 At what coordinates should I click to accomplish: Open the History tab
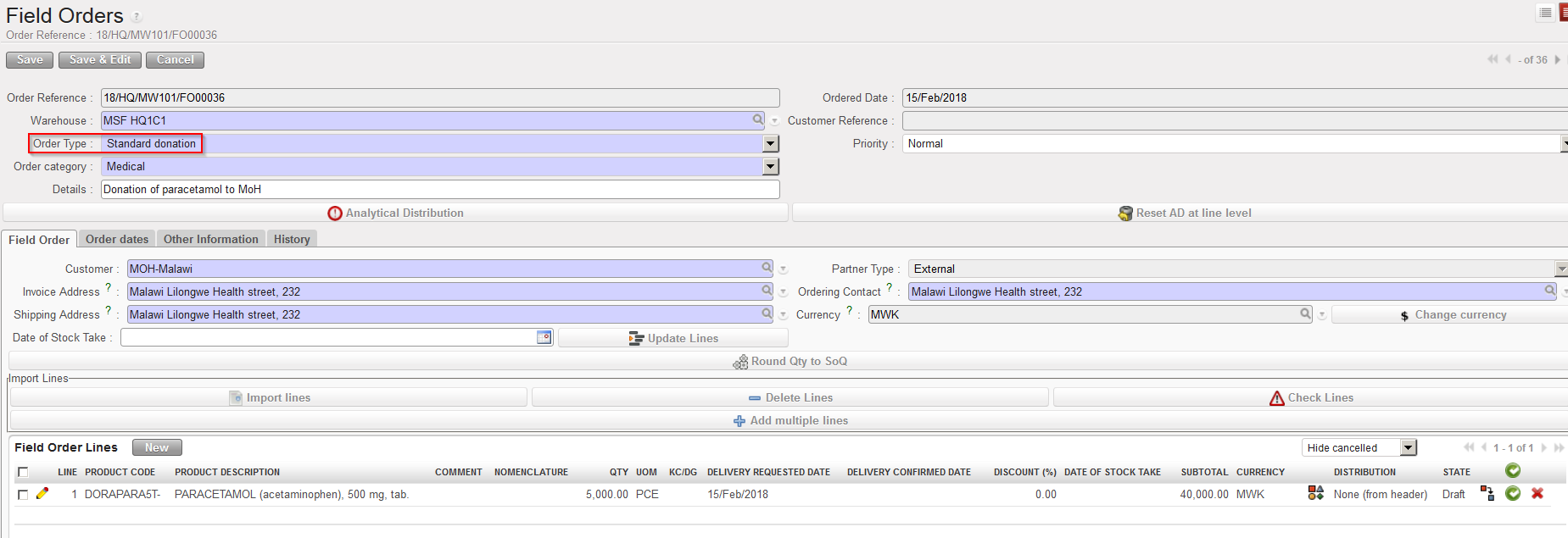point(292,240)
